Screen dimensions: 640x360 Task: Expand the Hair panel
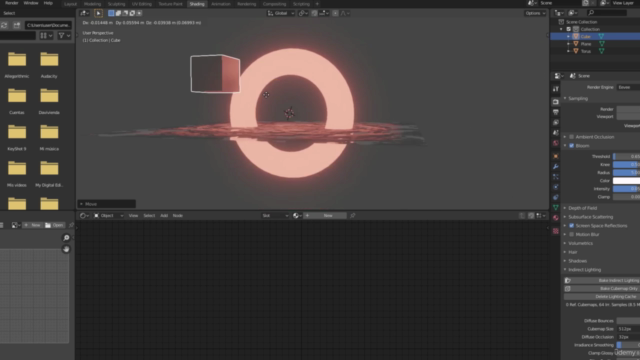(571, 252)
